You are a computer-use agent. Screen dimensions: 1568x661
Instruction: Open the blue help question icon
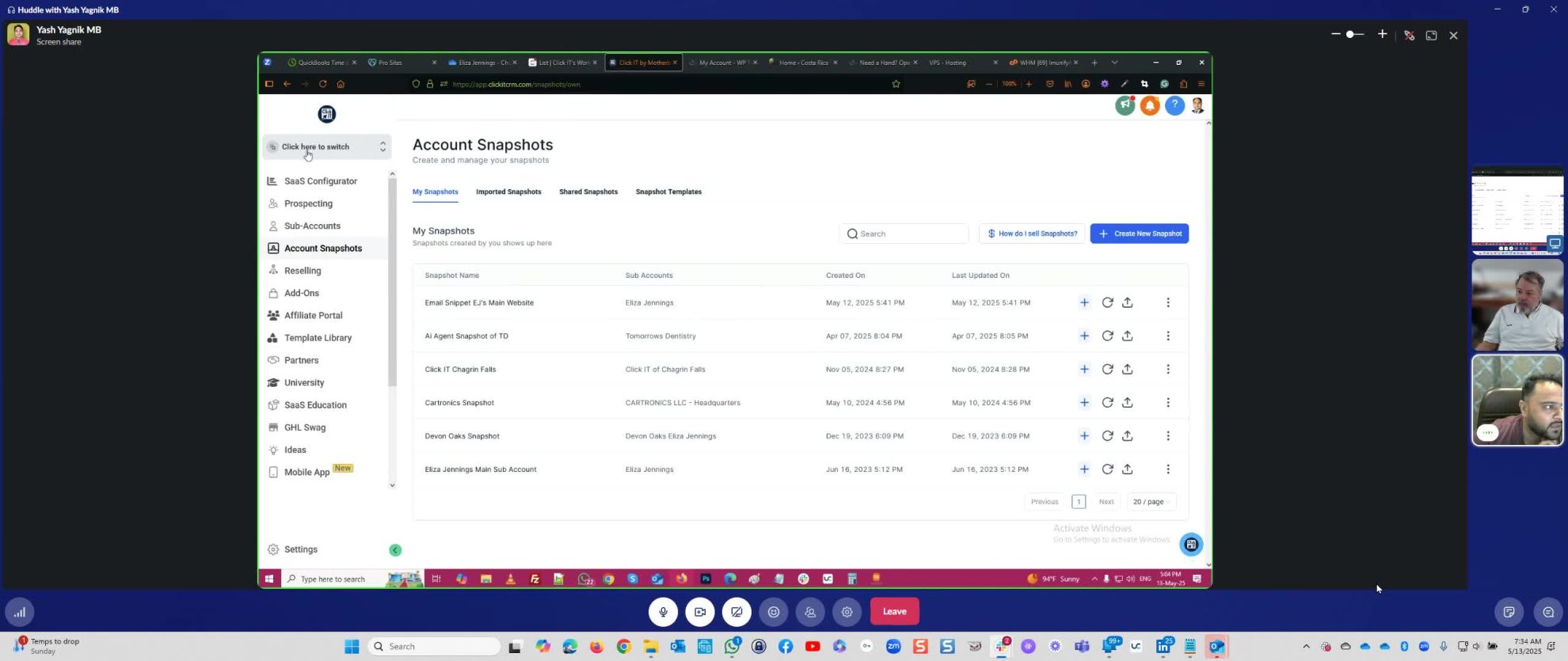[x=1174, y=105]
